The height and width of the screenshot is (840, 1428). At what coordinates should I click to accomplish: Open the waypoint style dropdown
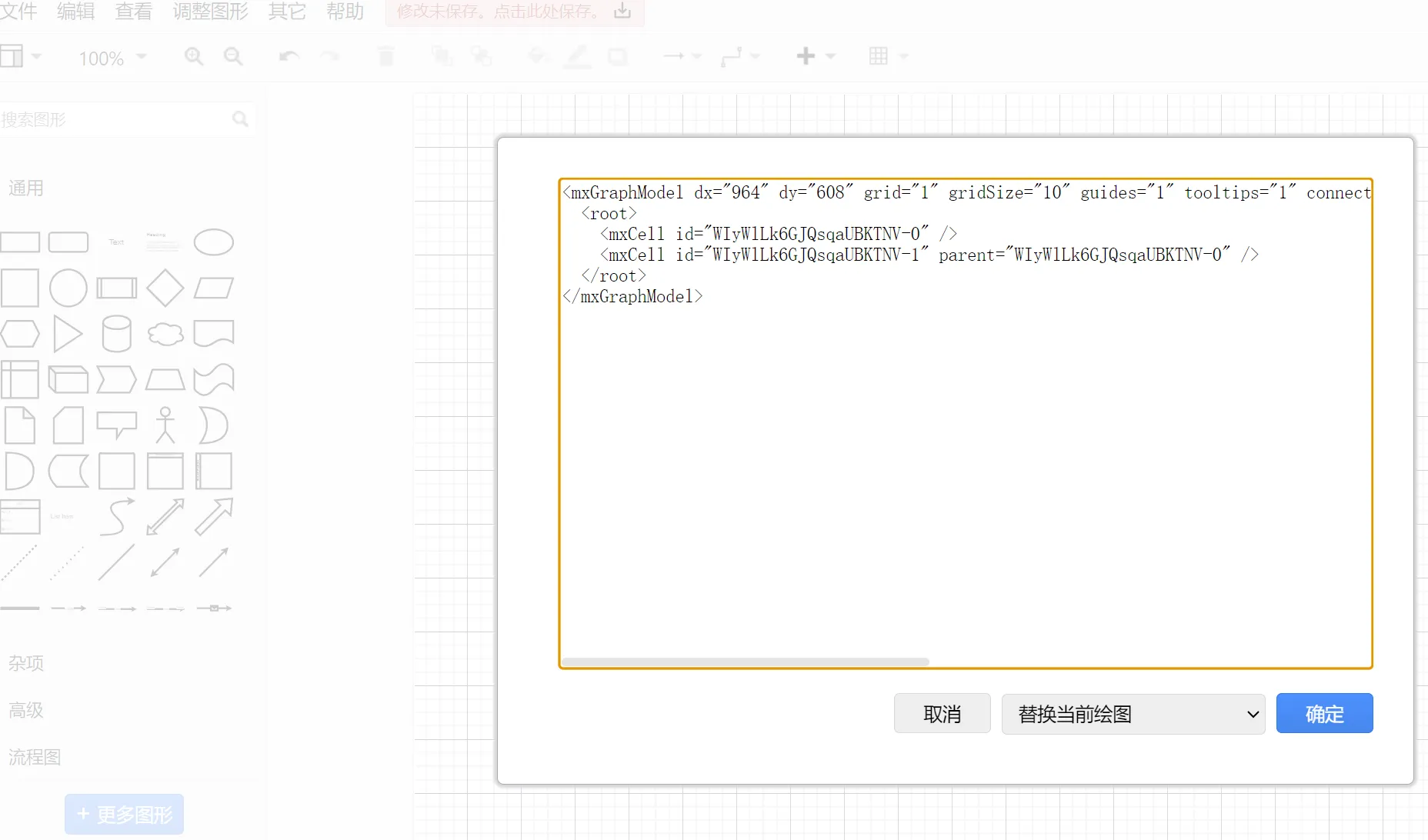740,56
